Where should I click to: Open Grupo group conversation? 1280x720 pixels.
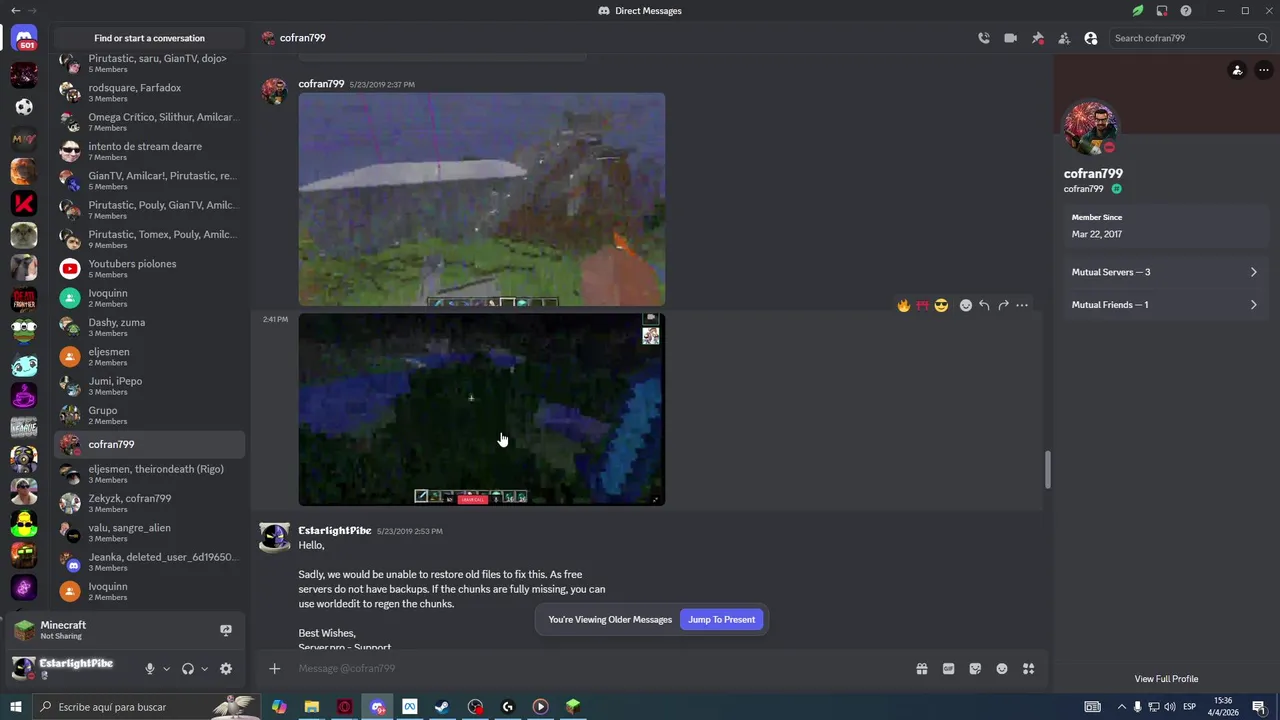150,415
